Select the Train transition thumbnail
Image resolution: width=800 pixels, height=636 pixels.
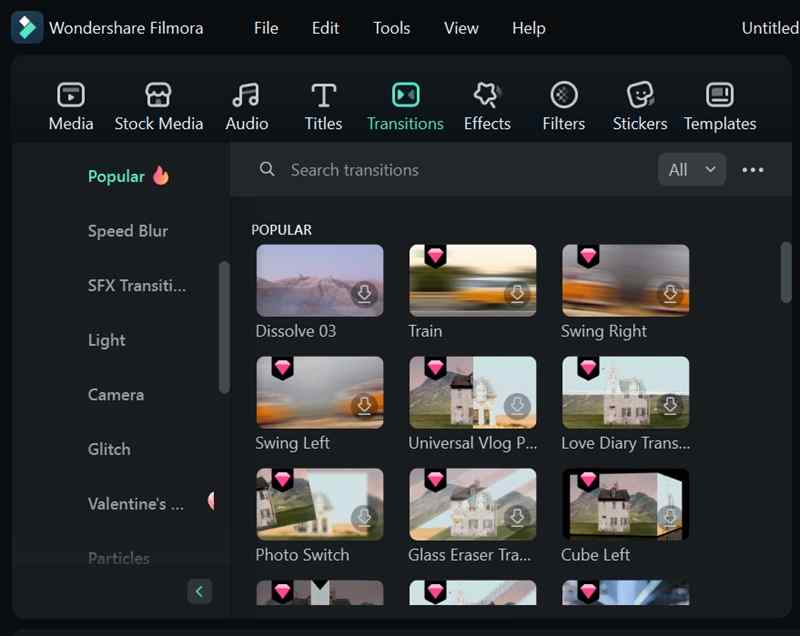coord(472,281)
